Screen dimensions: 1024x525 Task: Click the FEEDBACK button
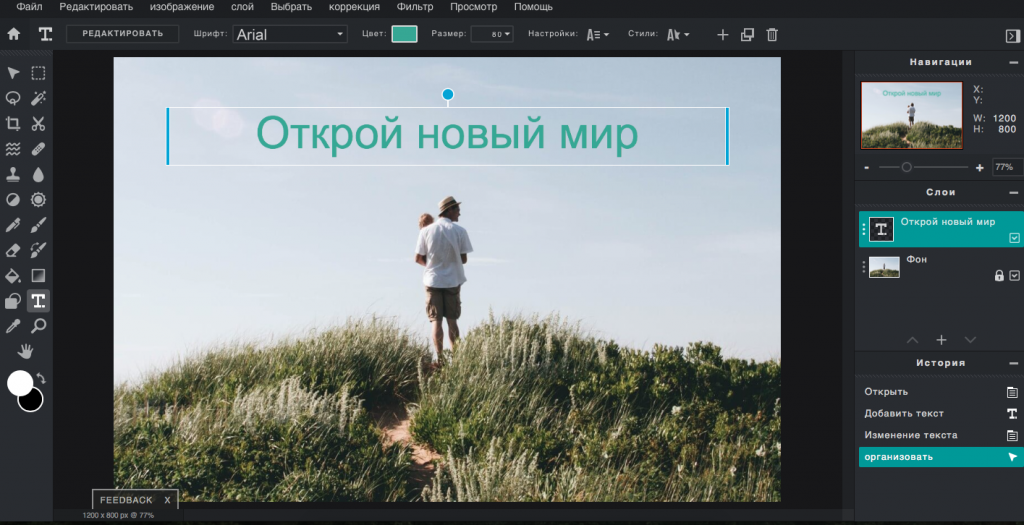click(126, 500)
